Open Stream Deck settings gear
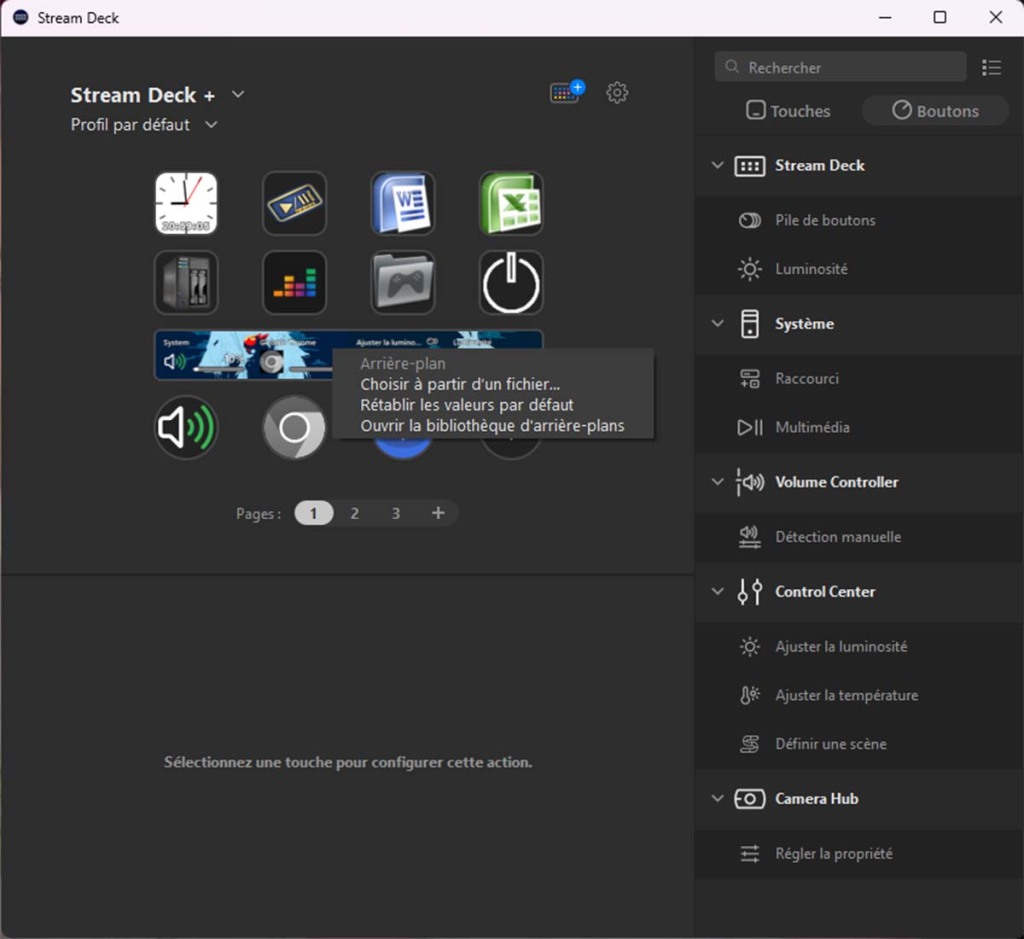Image resolution: width=1024 pixels, height=939 pixels. [618, 93]
